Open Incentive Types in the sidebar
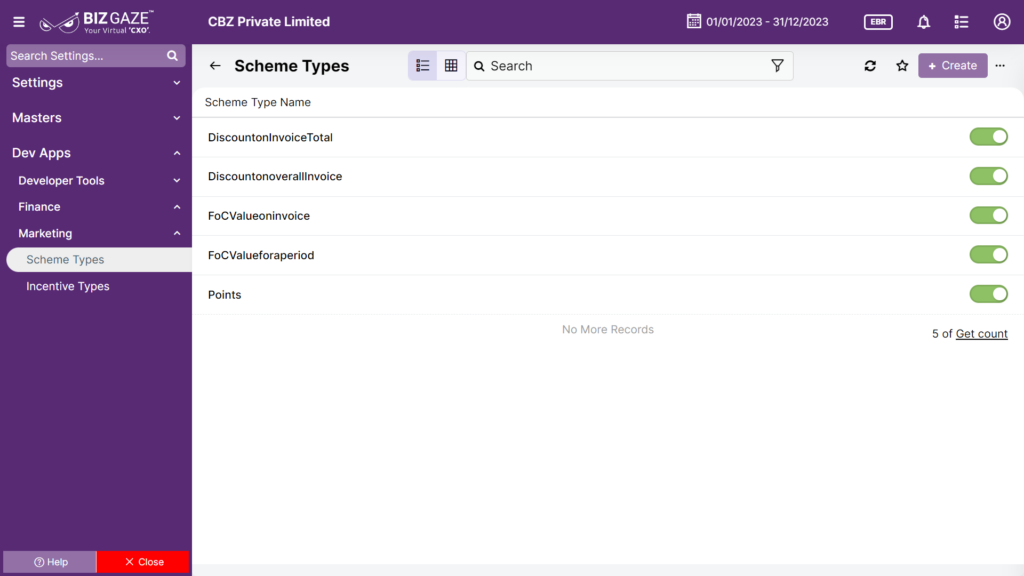 [x=68, y=287]
